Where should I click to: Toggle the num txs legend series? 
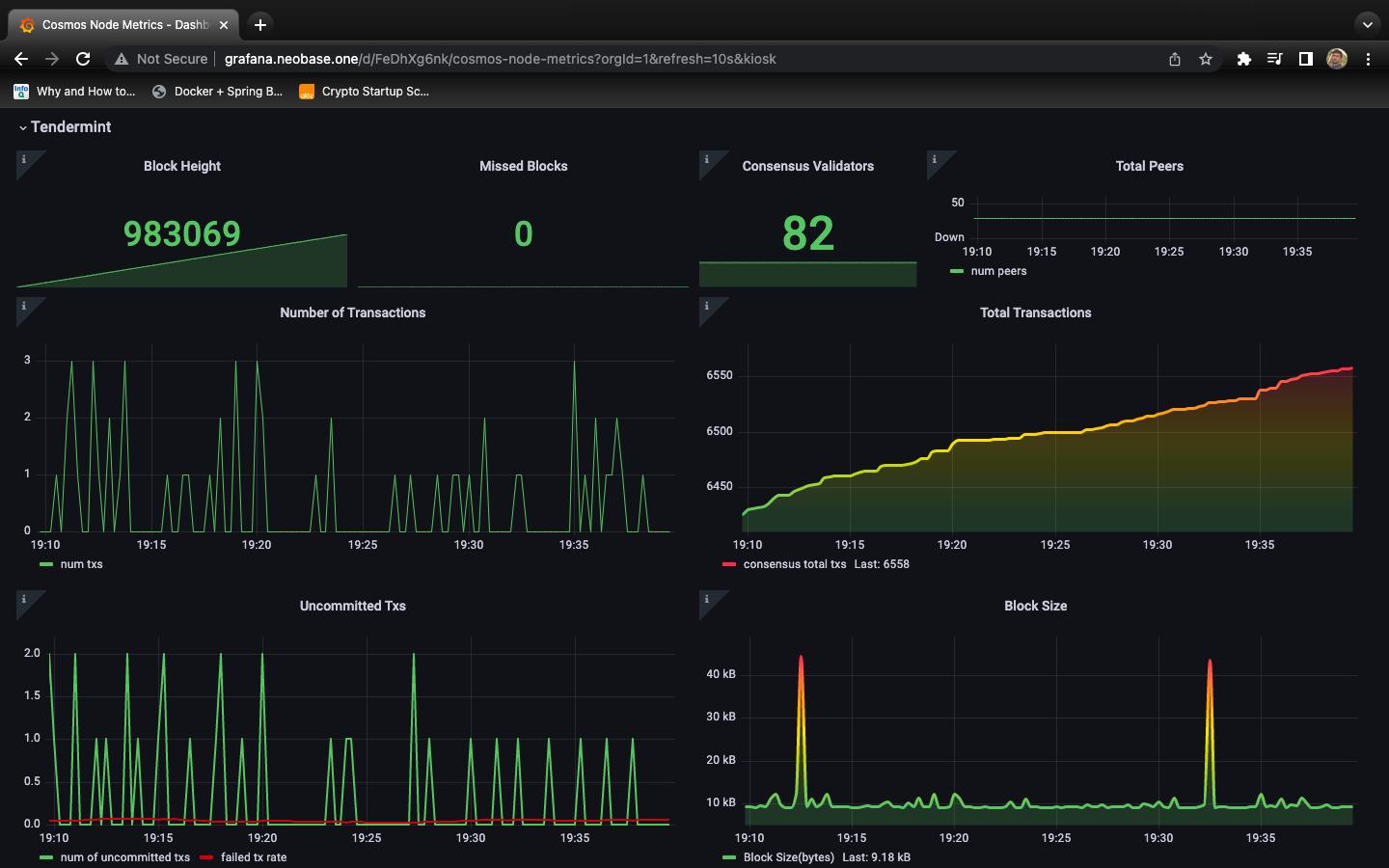pos(81,564)
